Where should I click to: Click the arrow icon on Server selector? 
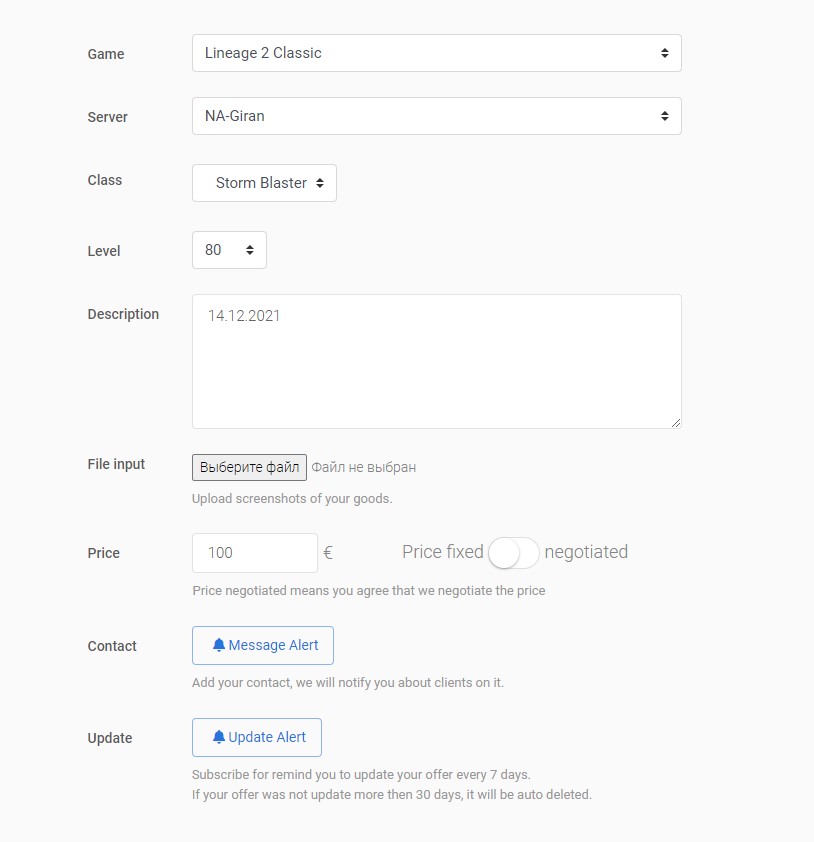pyautogui.click(x=664, y=116)
